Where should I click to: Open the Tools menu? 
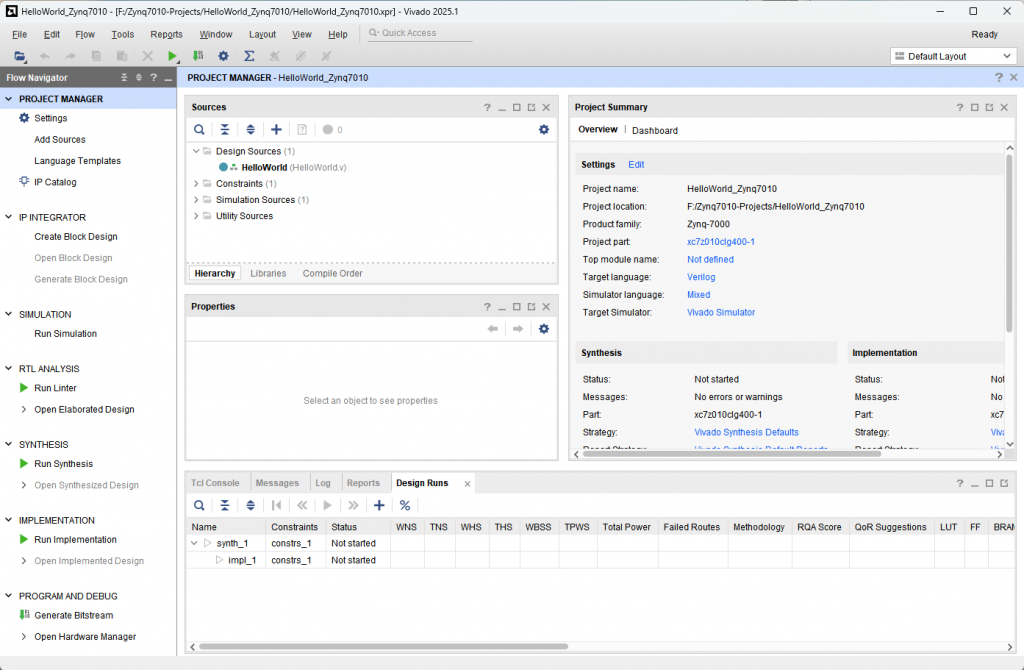pos(122,34)
